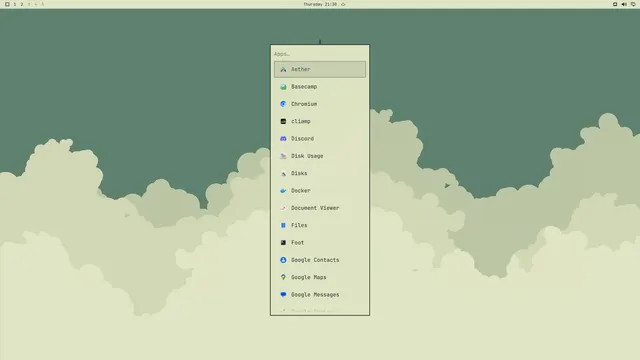This screenshot has width=640, height=360.
Task: Click the Google Contacts icon
Action: click(x=283, y=260)
